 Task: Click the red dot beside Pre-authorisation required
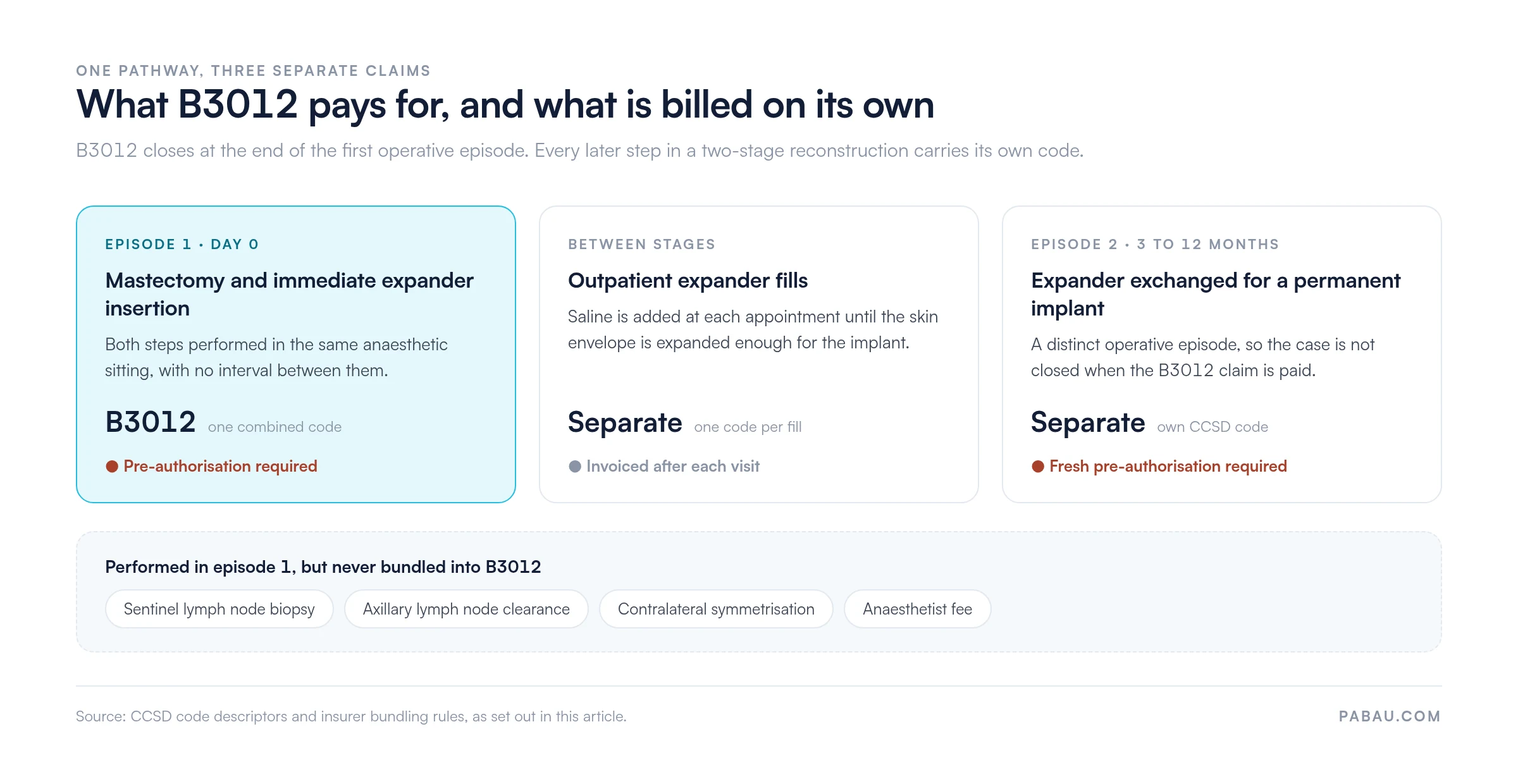pos(112,467)
